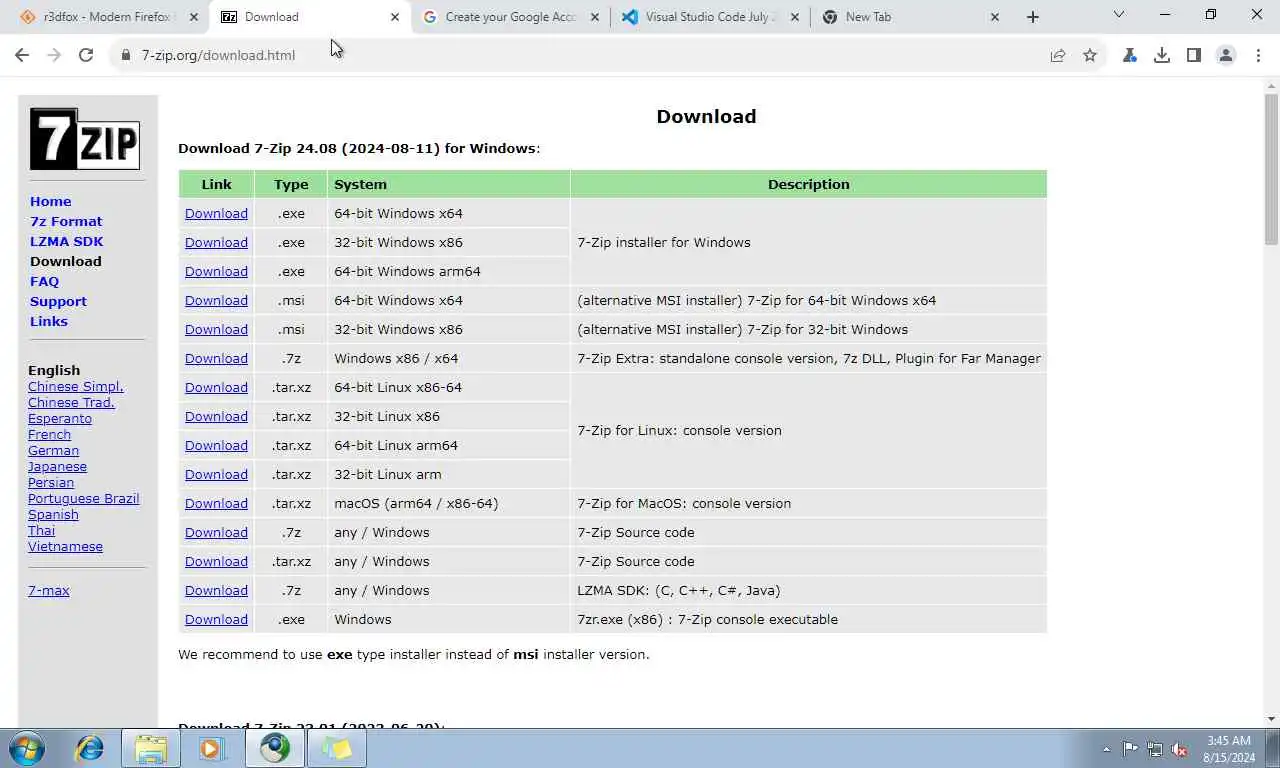Download the 7zr.exe console executable
The image size is (1280, 768).
[x=216, y=619]
